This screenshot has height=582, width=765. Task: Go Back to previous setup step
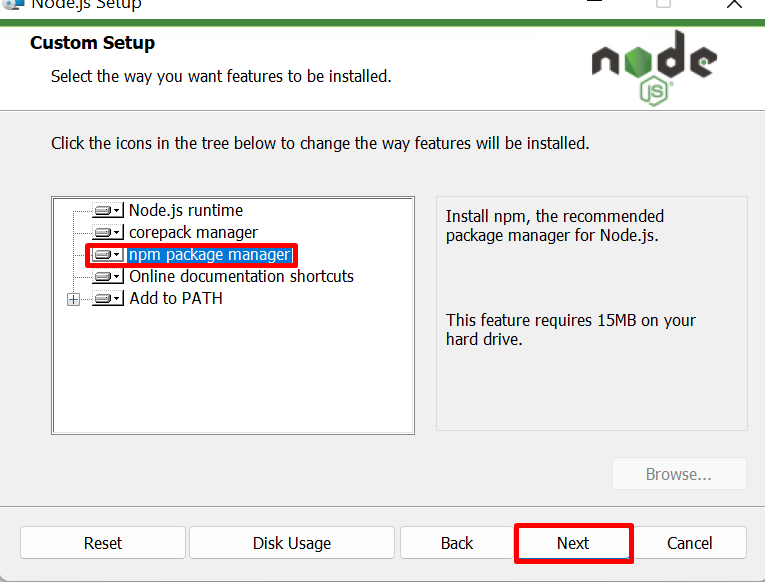tap(457, 542)
